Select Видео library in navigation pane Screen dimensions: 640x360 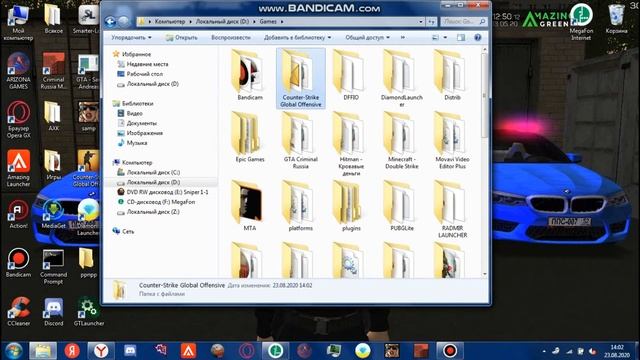click(x=130, y=113)
